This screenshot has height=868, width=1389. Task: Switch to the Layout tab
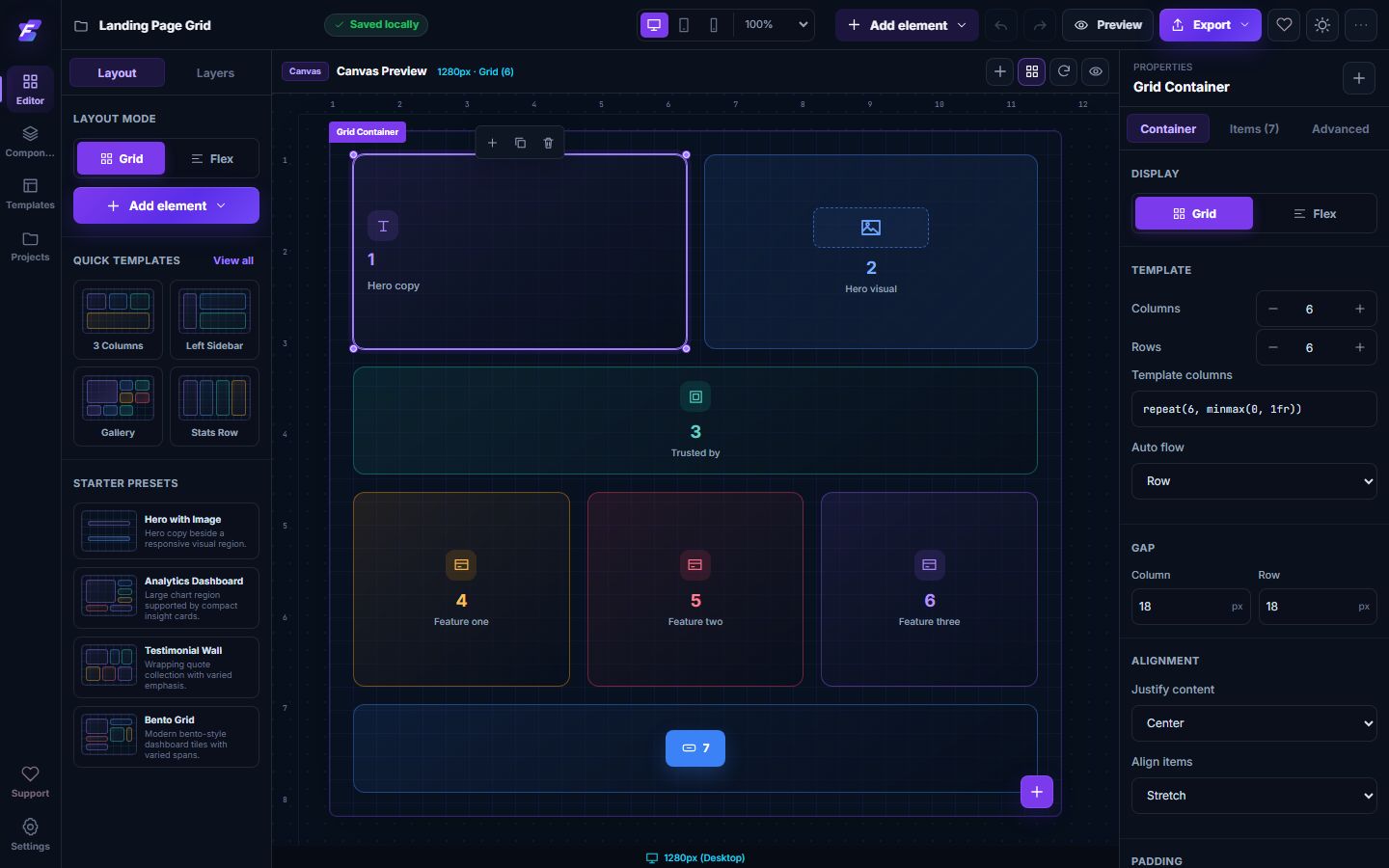(x=117, y=73)
